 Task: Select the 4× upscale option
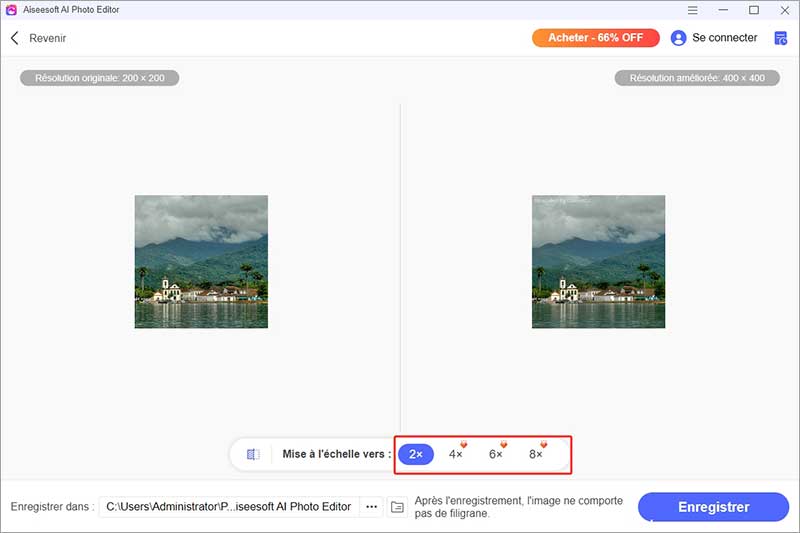pos(455,454)
